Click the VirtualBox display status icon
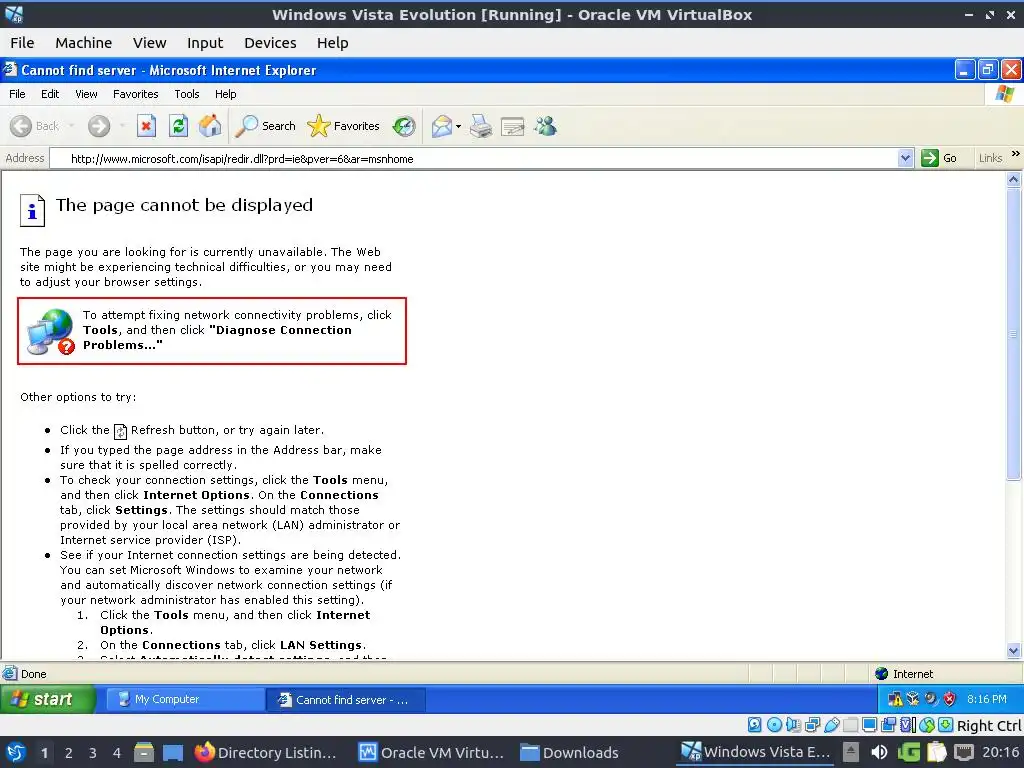This screenshot has width=1024, height=768. coord(870,725)
